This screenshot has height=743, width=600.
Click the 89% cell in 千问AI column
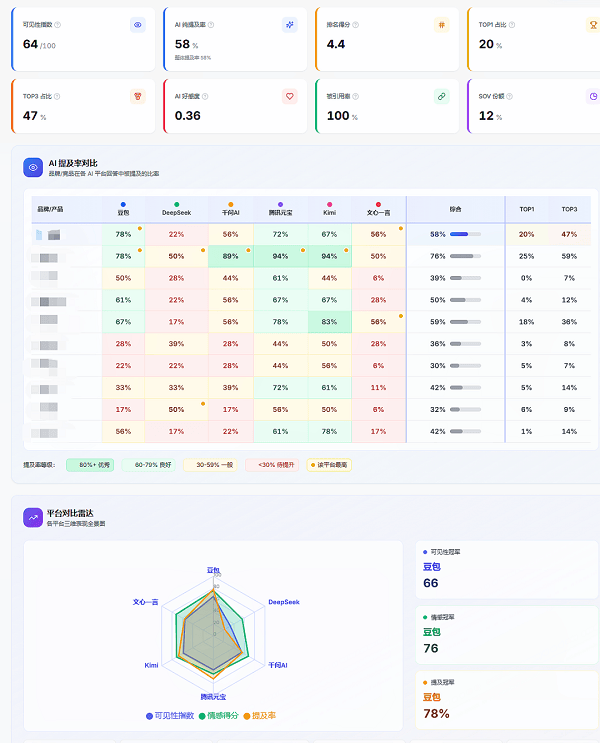tap(231, 256)
